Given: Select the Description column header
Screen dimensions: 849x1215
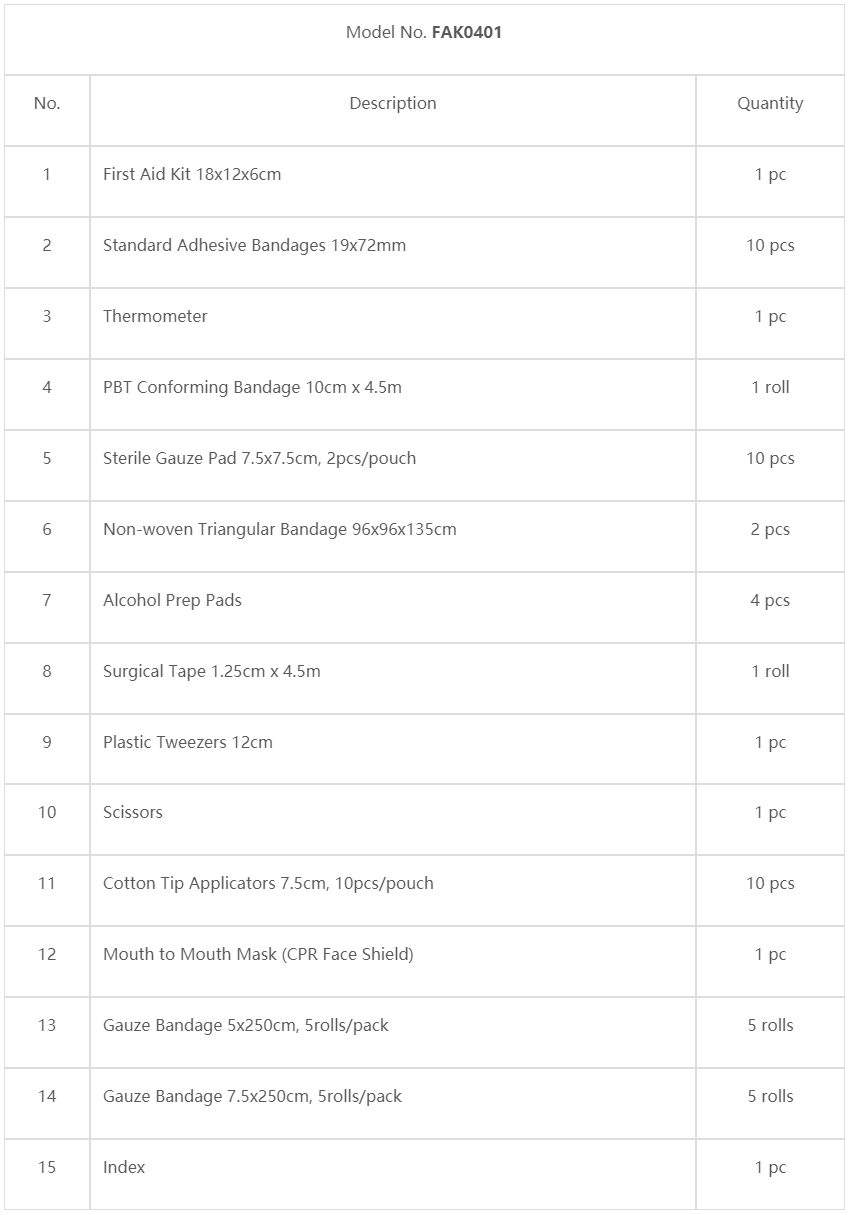Looking at the screenshot, I should (393, 103).
